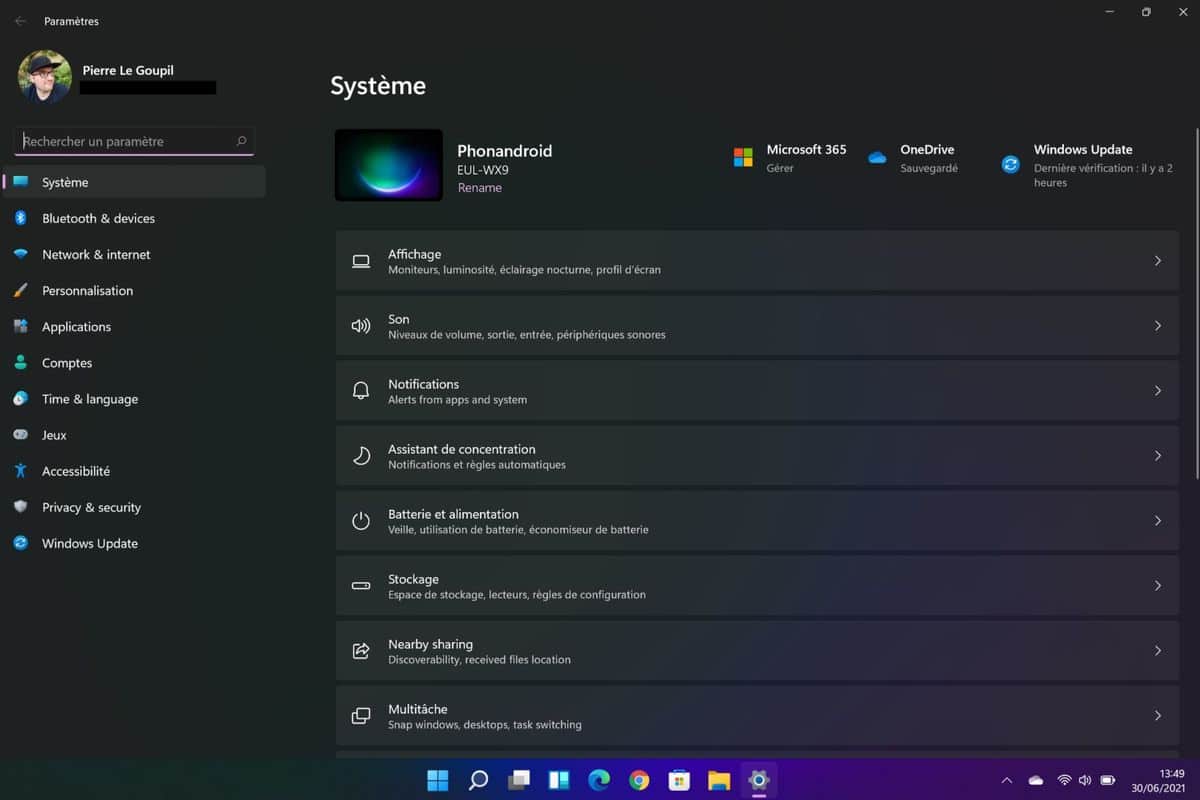Open Wi-Fi network status in the tray
The width and height of the screenshot is (1200, 800).
coord(1064,780)
